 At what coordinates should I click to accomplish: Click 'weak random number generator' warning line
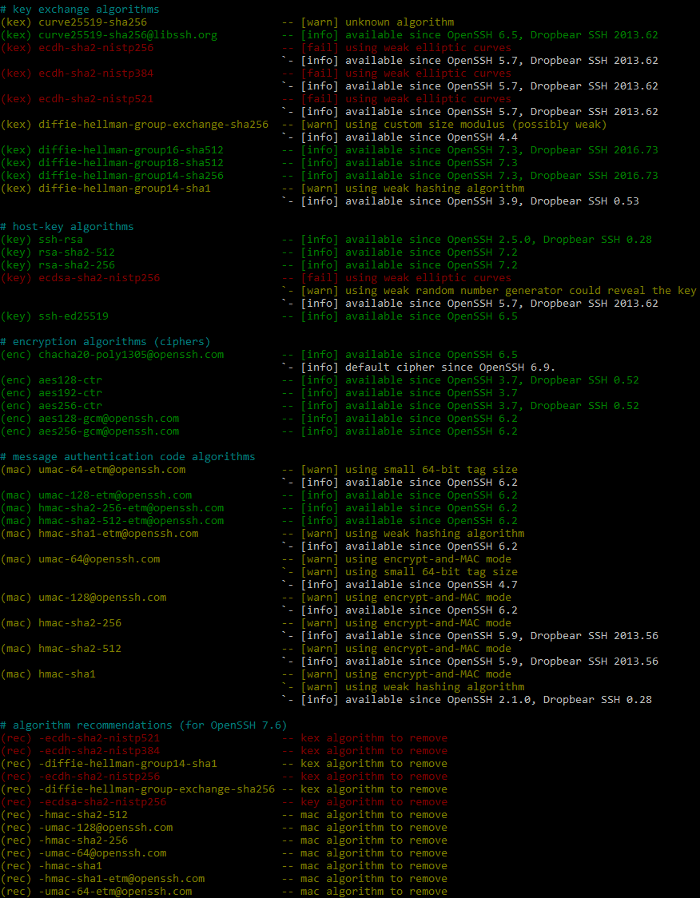point(520,290)
